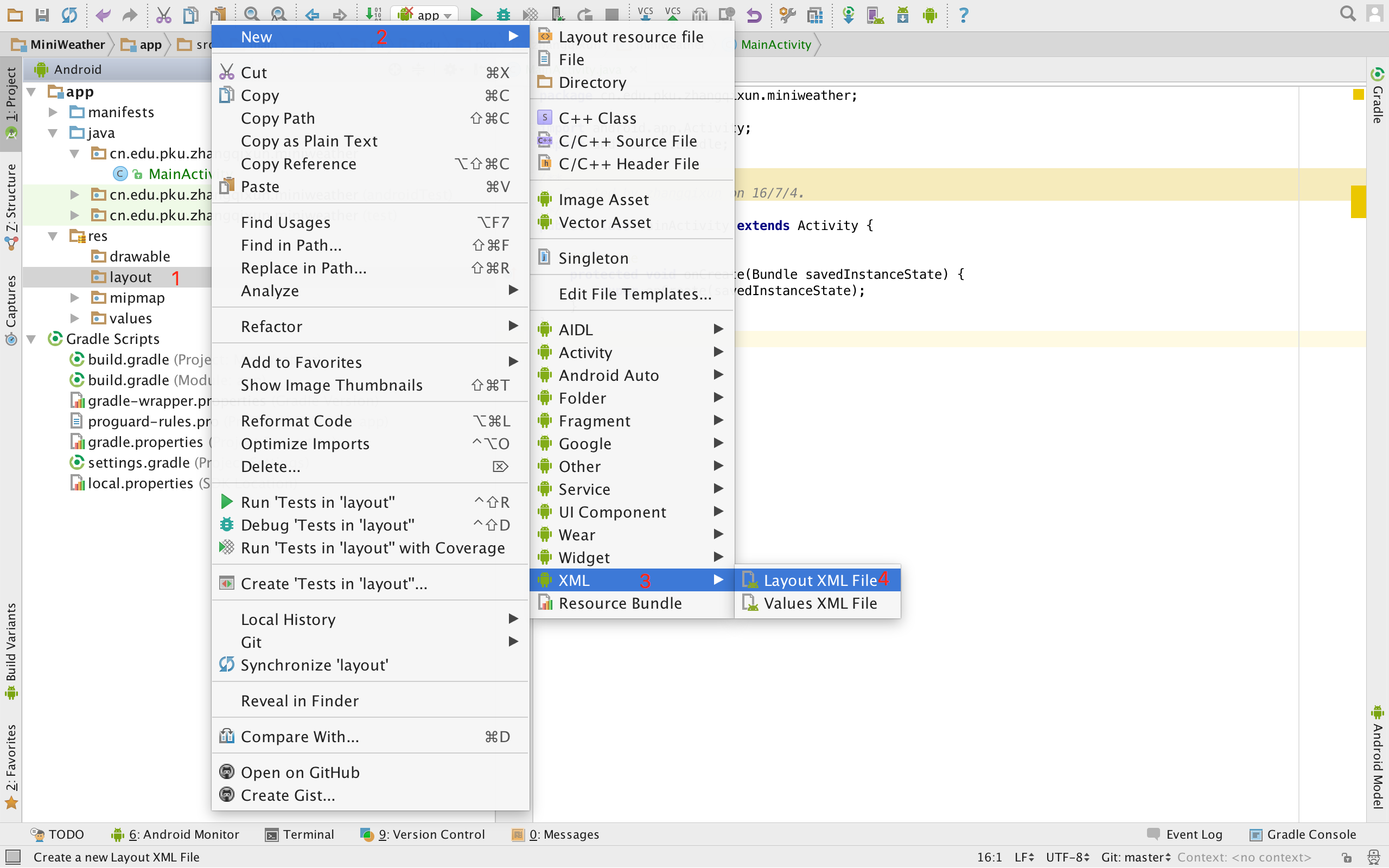This screenshot has width=1389, height=868.
Task: Click the Forward navigation arrow icon
Action: pos(340,15)
